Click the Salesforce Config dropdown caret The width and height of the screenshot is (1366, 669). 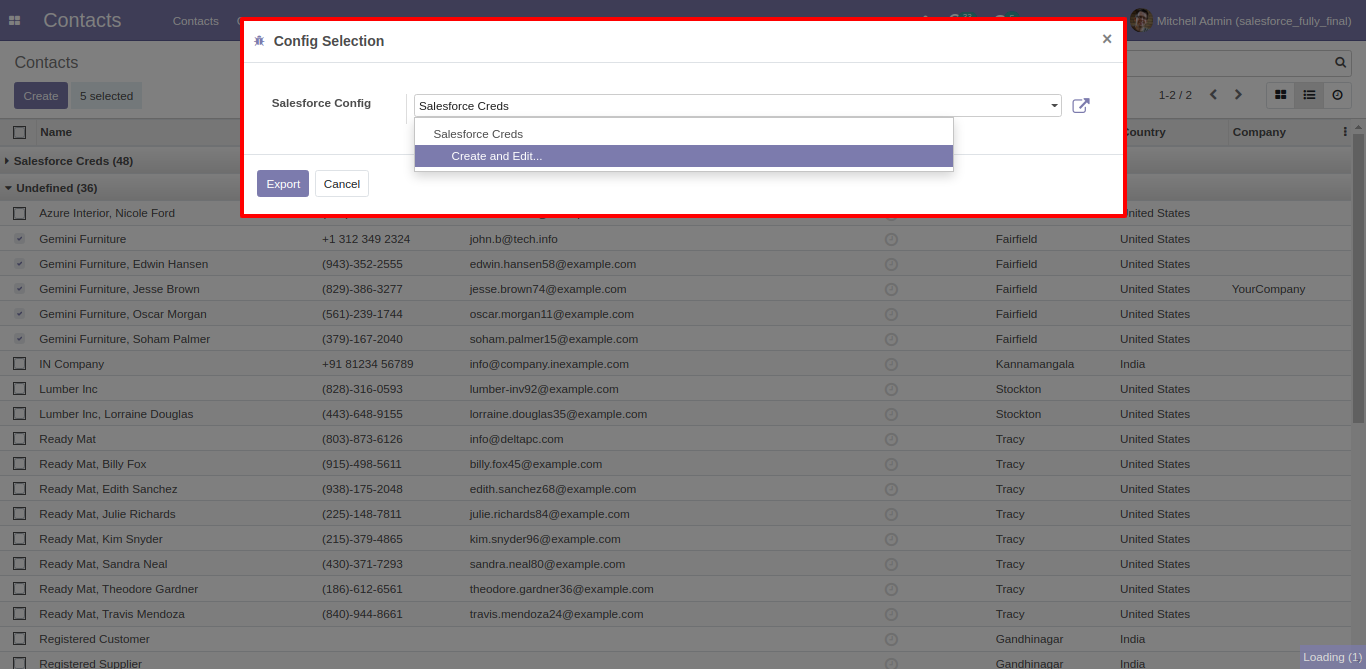pyautogui.click(x=1054, y=106)
